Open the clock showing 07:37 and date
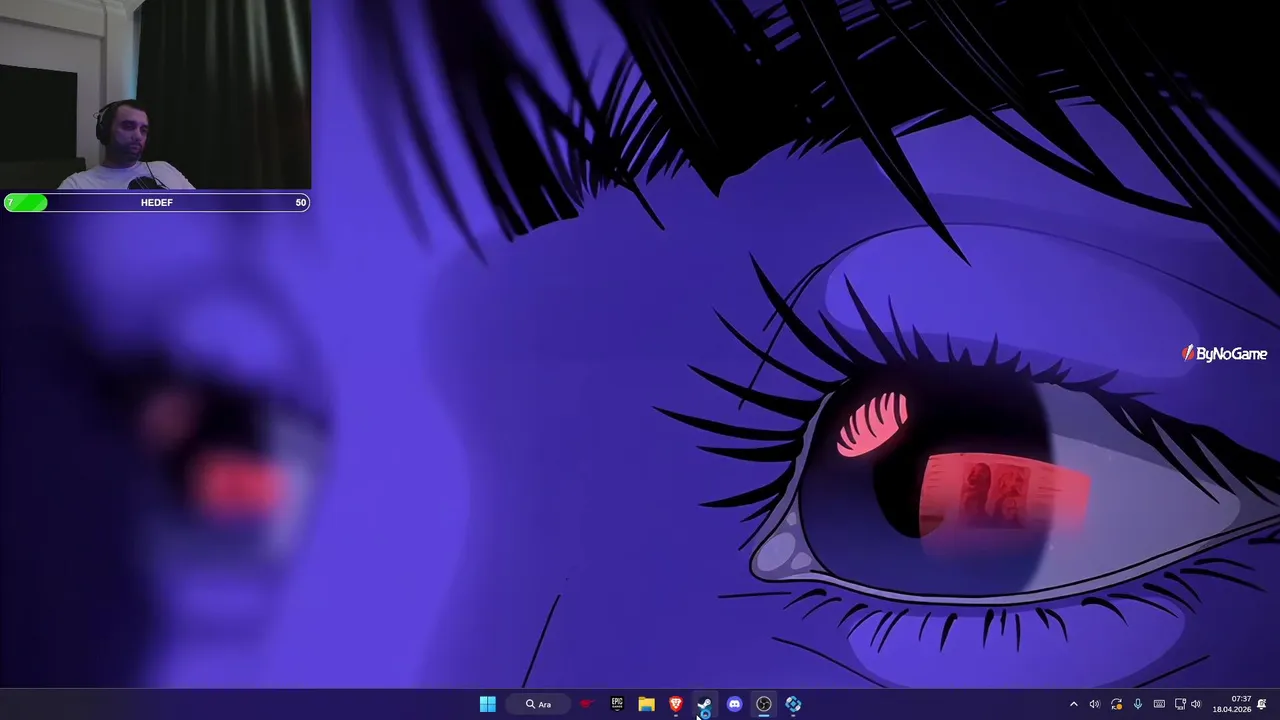1280x720 pixels. (x=1232, y=704)
